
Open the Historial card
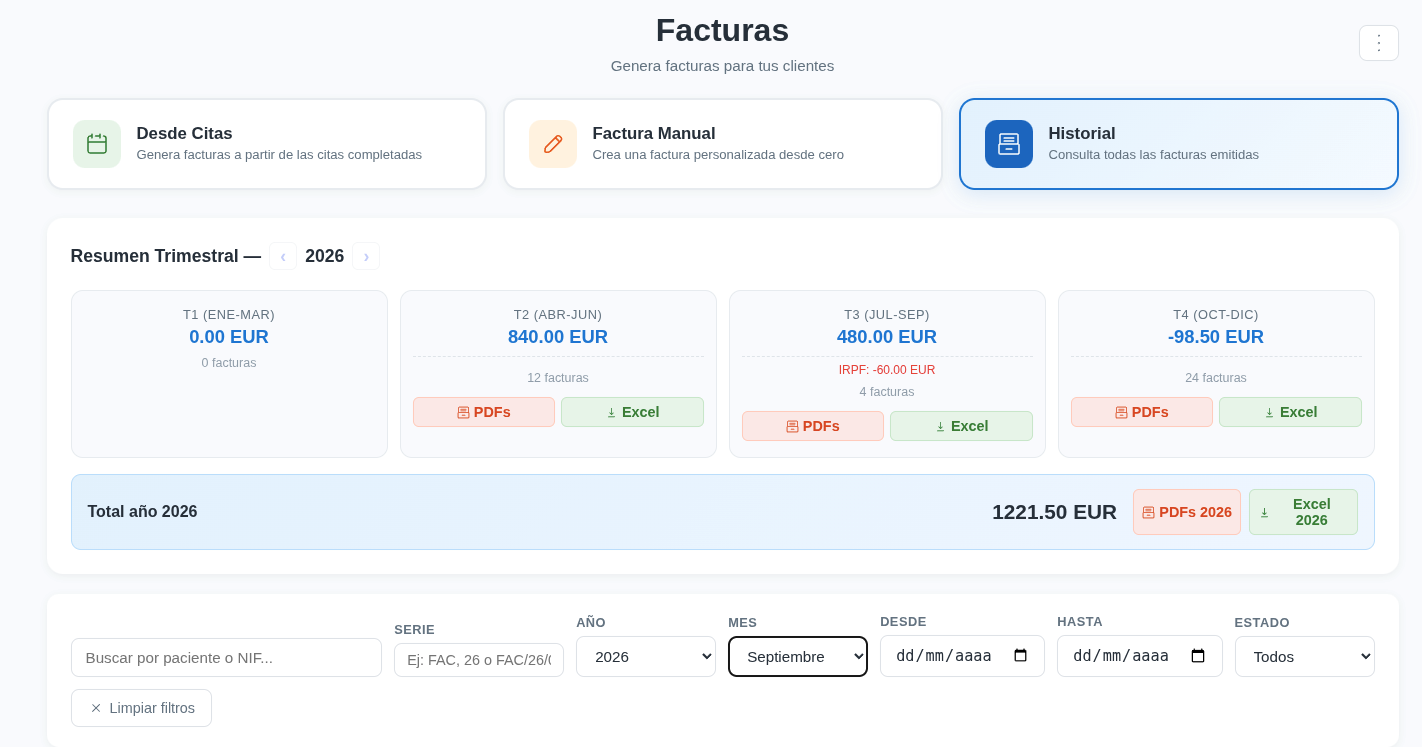[x=1179, y=144]
